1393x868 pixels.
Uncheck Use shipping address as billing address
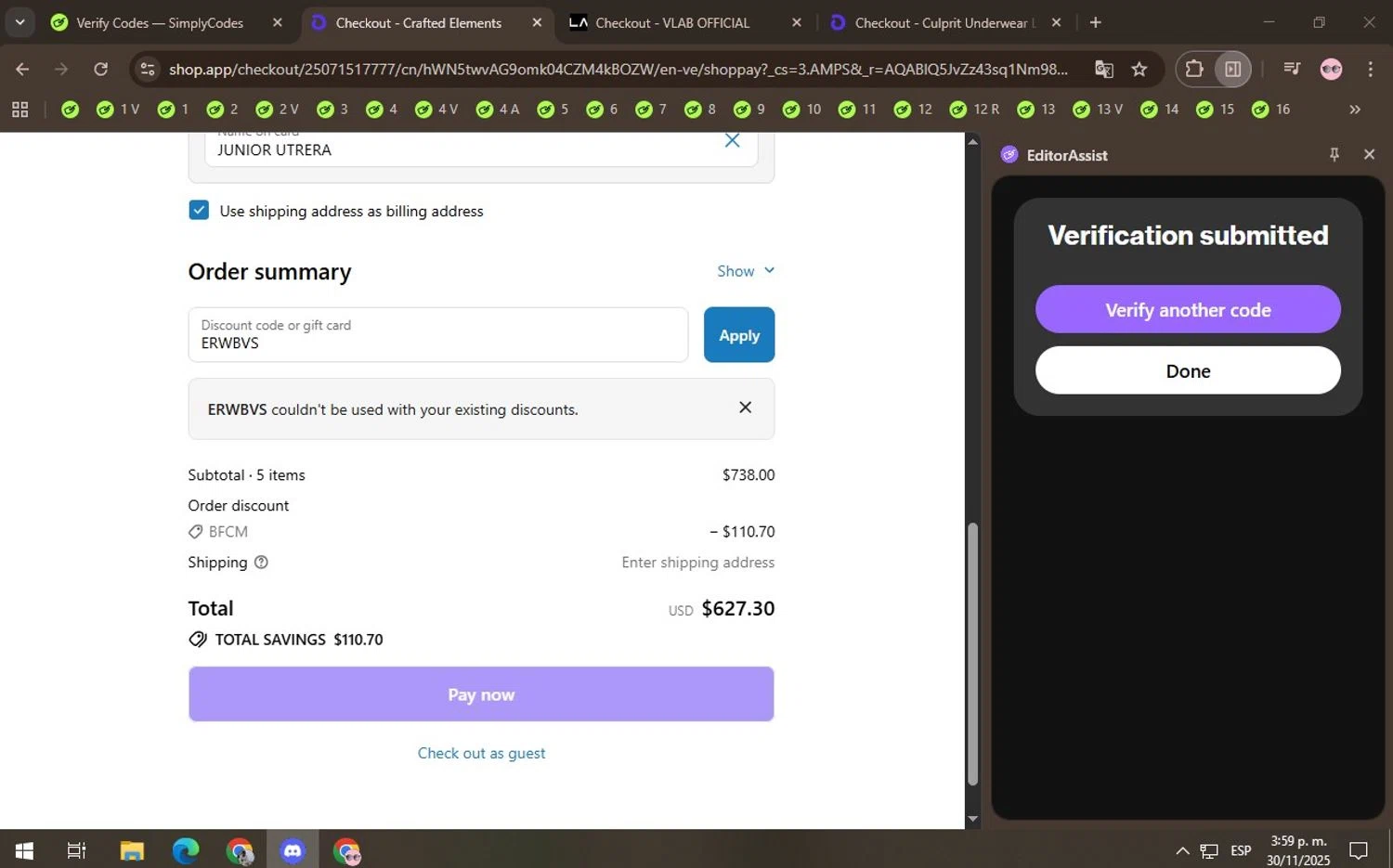pyautogui.click(x=199, y=211)
